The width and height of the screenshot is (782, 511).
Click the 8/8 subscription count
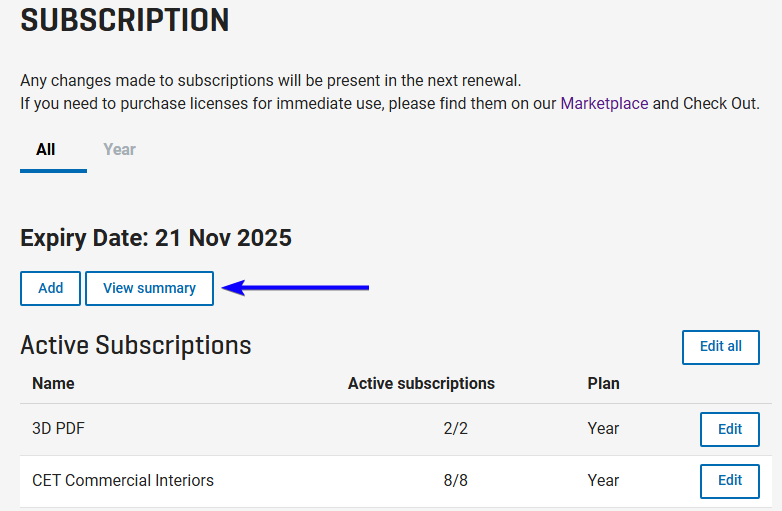click(x=455, y=481)
